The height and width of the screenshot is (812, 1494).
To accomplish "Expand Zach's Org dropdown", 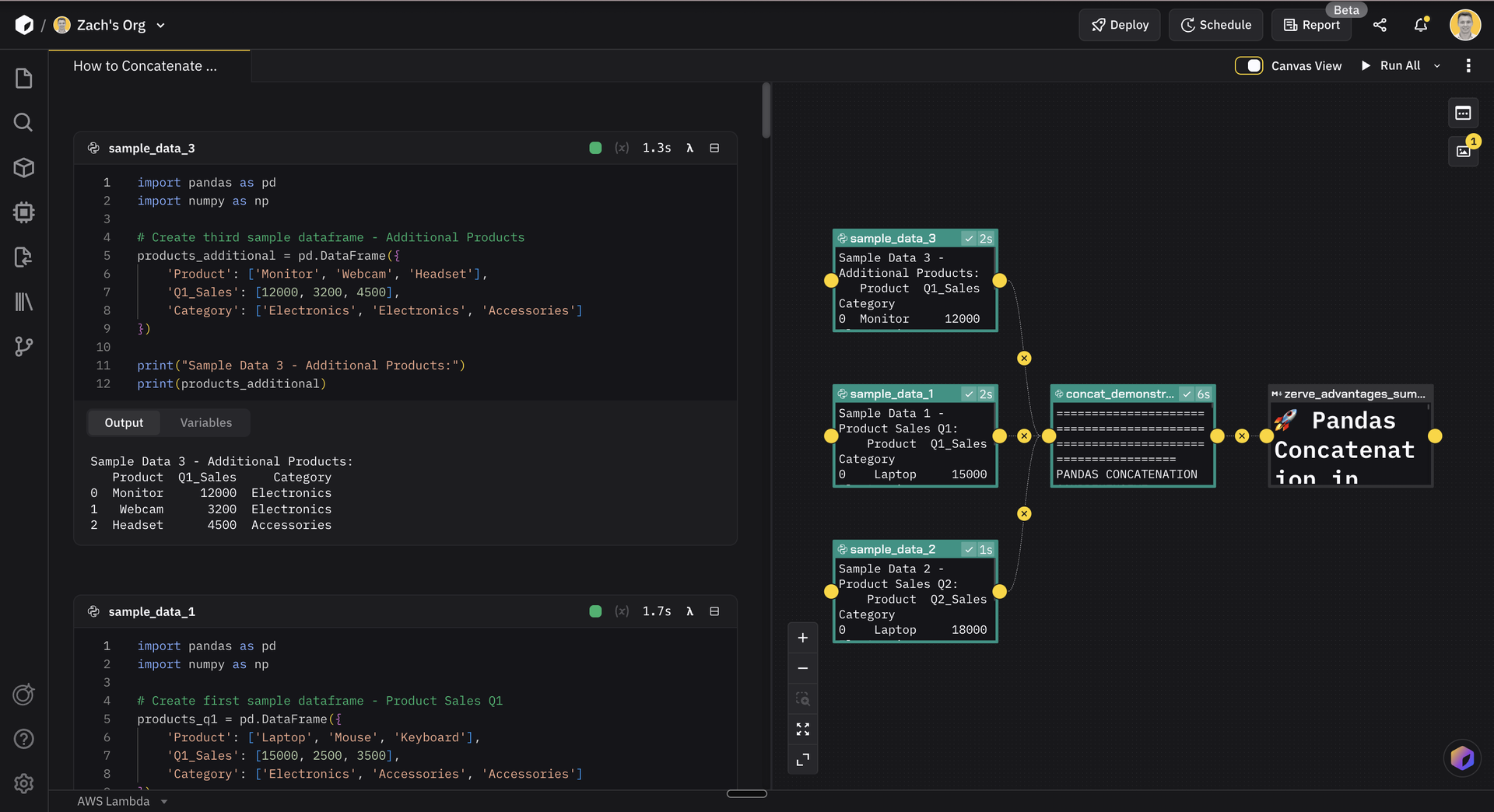I will point(161,26).
